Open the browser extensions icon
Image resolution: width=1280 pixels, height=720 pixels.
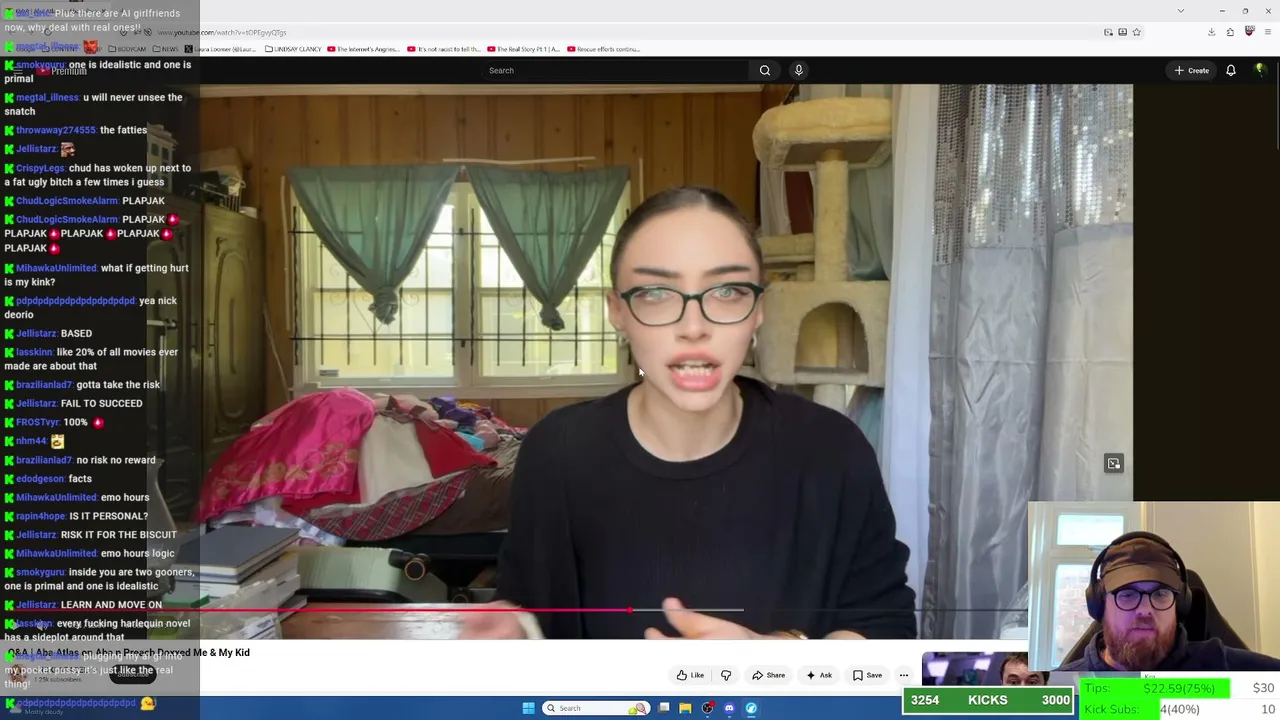1229,32
